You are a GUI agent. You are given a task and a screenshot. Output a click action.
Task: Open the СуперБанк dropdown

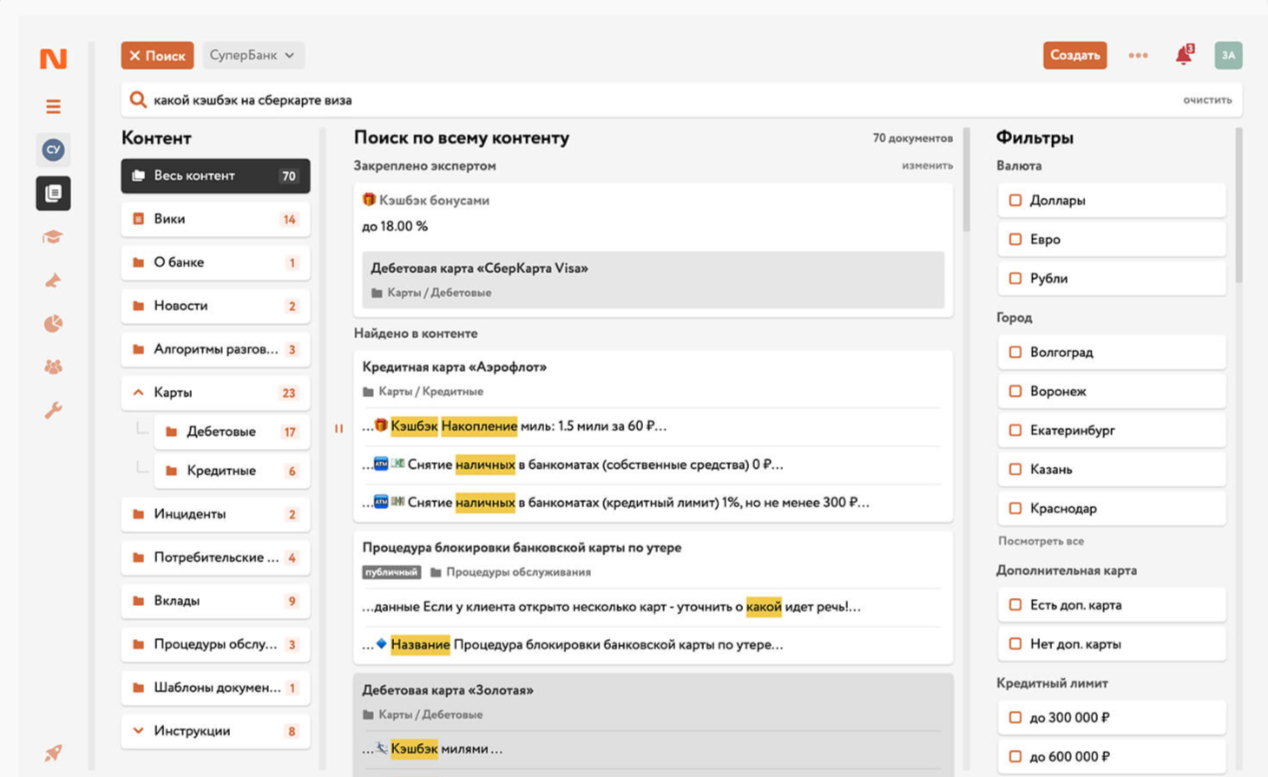tap(253, 55)
